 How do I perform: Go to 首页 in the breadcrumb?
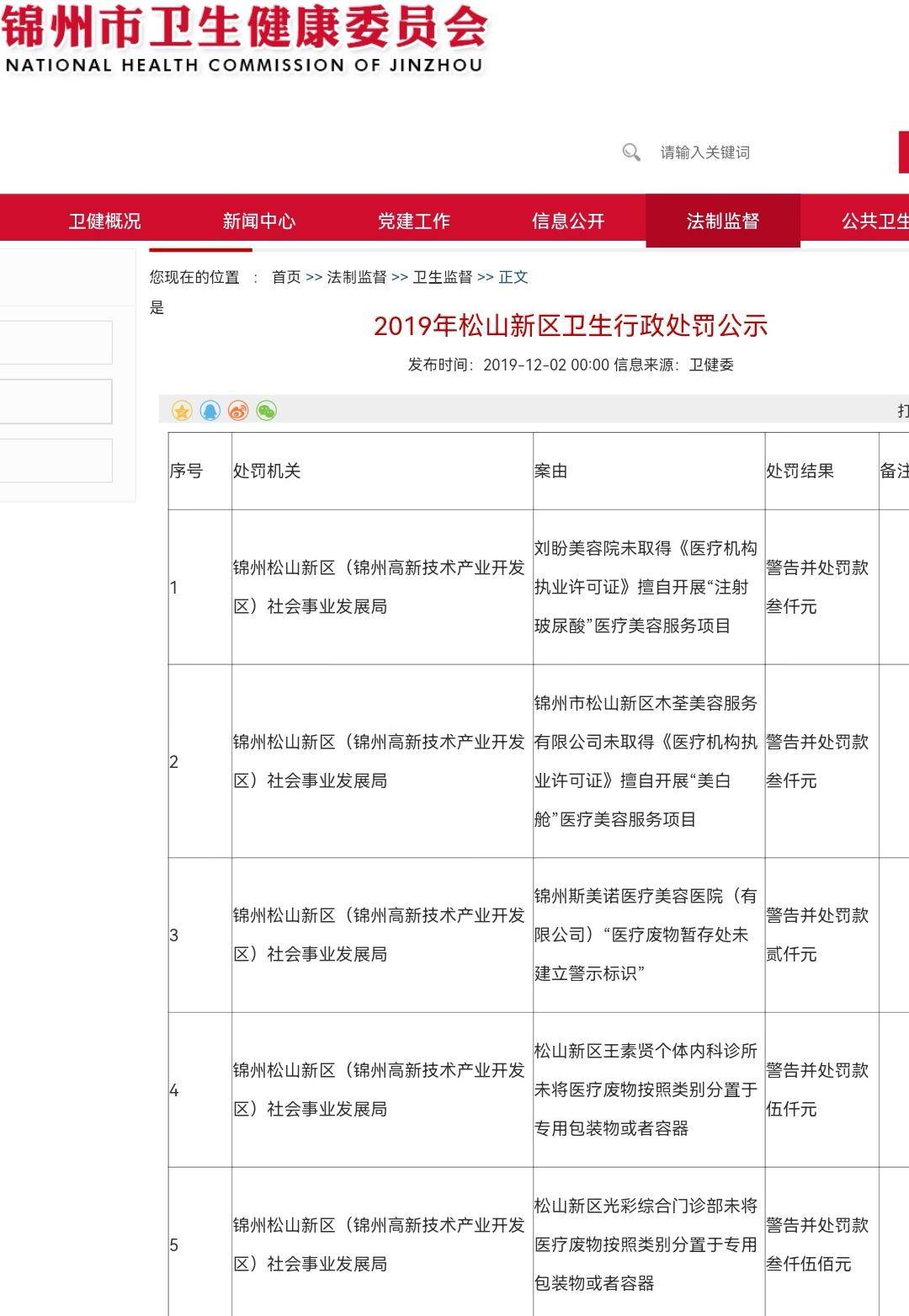pyautogui.click(x=286, y=277)
